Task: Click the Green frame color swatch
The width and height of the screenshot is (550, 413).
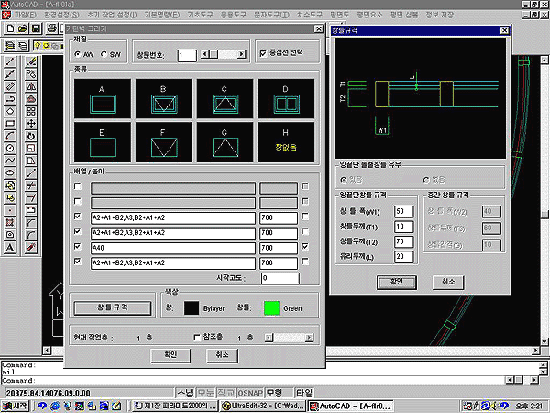Action: pyautogui.click(x=271, y=308)
